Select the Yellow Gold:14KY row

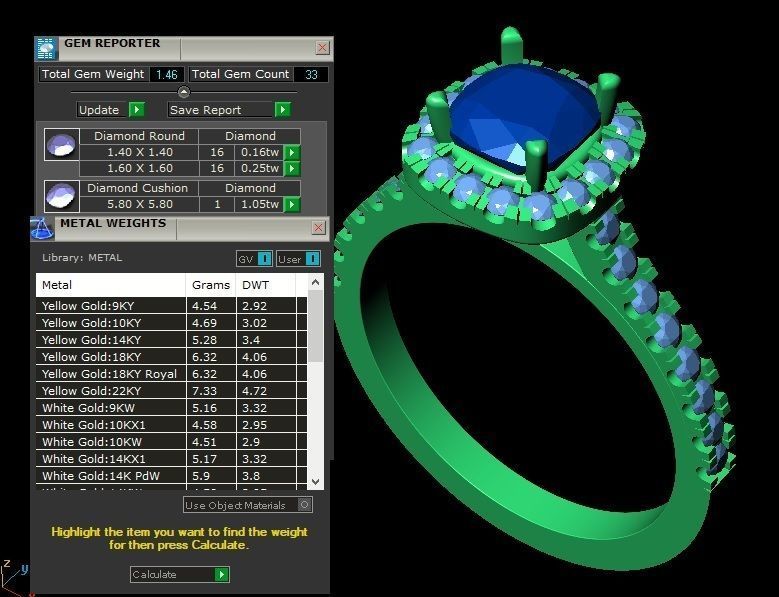[x=171, y=340]
